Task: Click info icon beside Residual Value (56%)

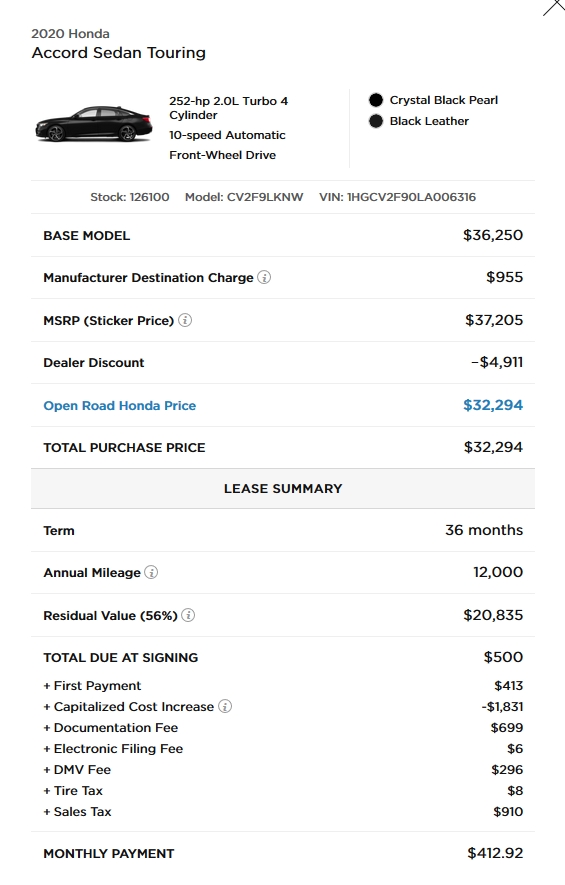Action: pyautogui.click(x=188, y=615)
